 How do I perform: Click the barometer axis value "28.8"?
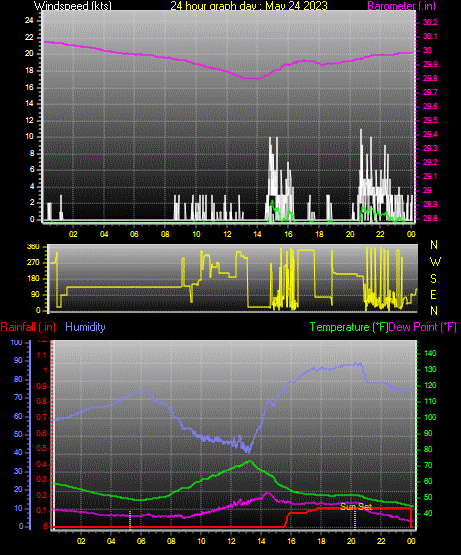pos(430,218)
